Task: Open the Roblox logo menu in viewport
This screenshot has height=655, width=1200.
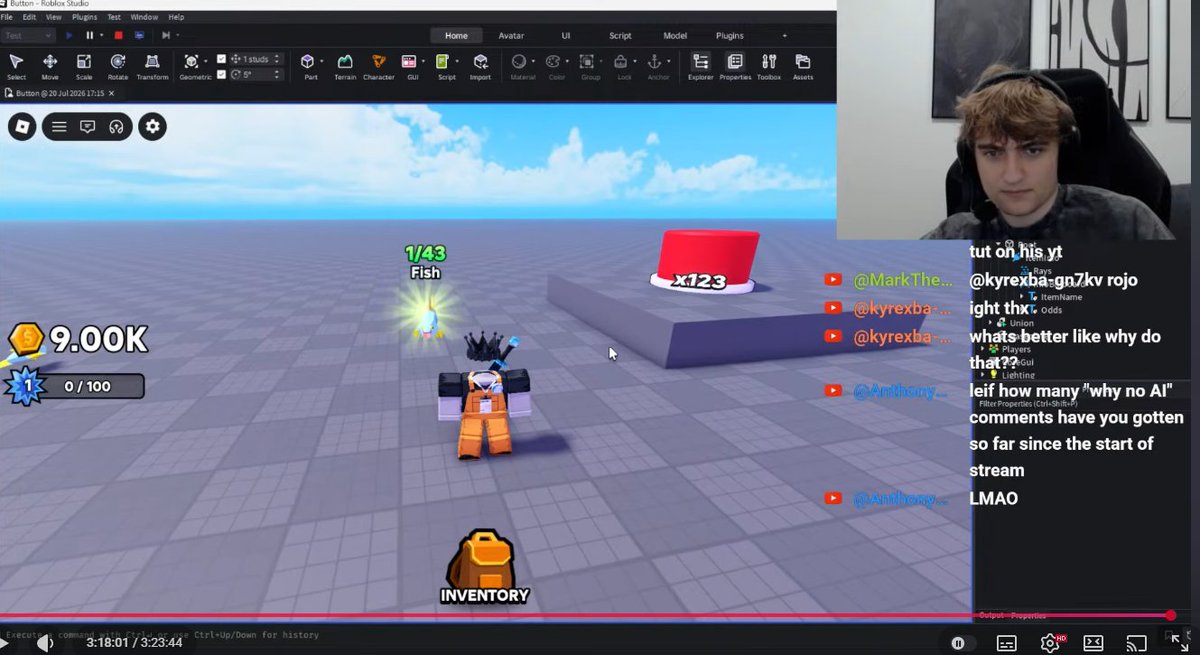Action: point(22,126)
